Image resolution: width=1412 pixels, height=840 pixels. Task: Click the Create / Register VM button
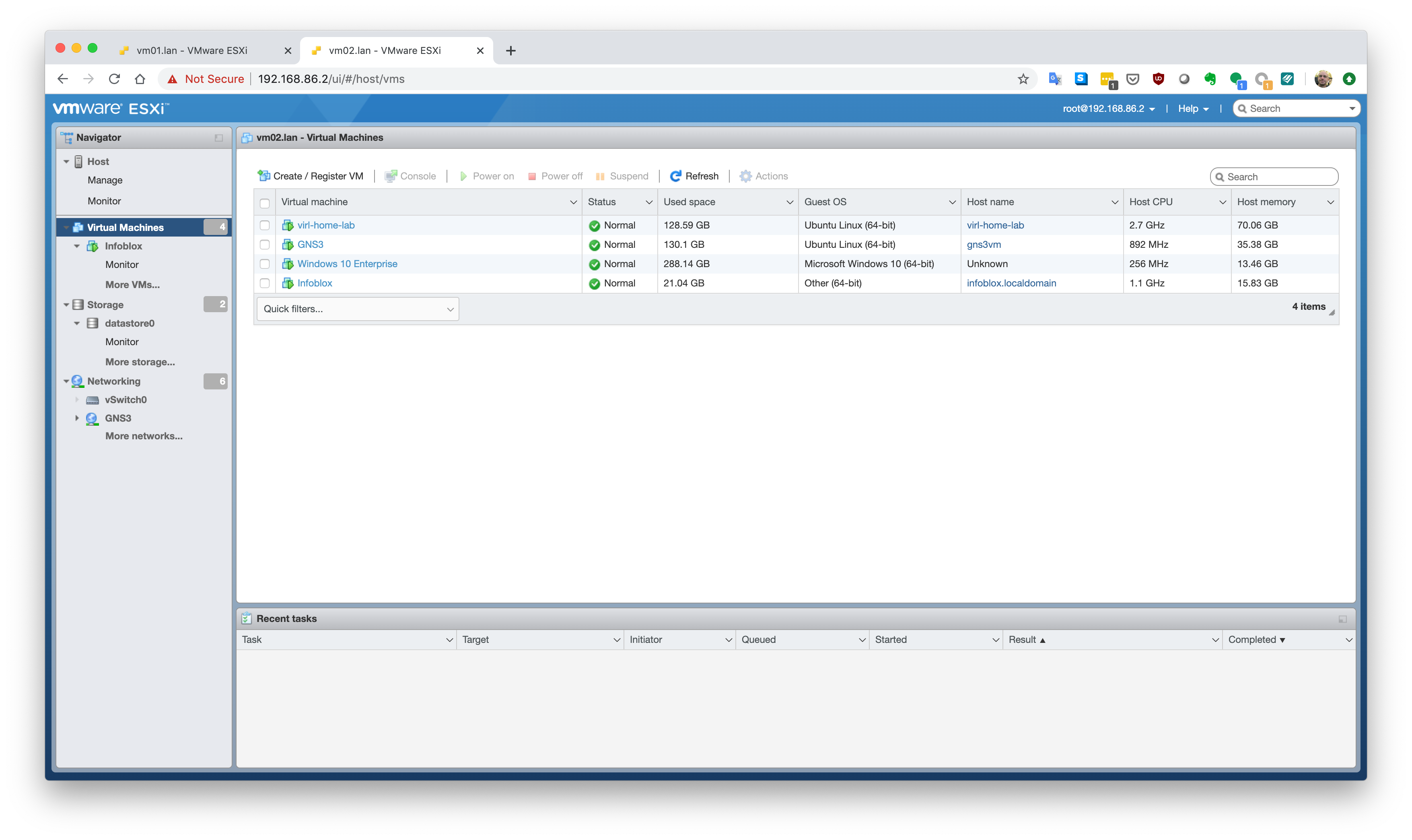click(310, 176)
